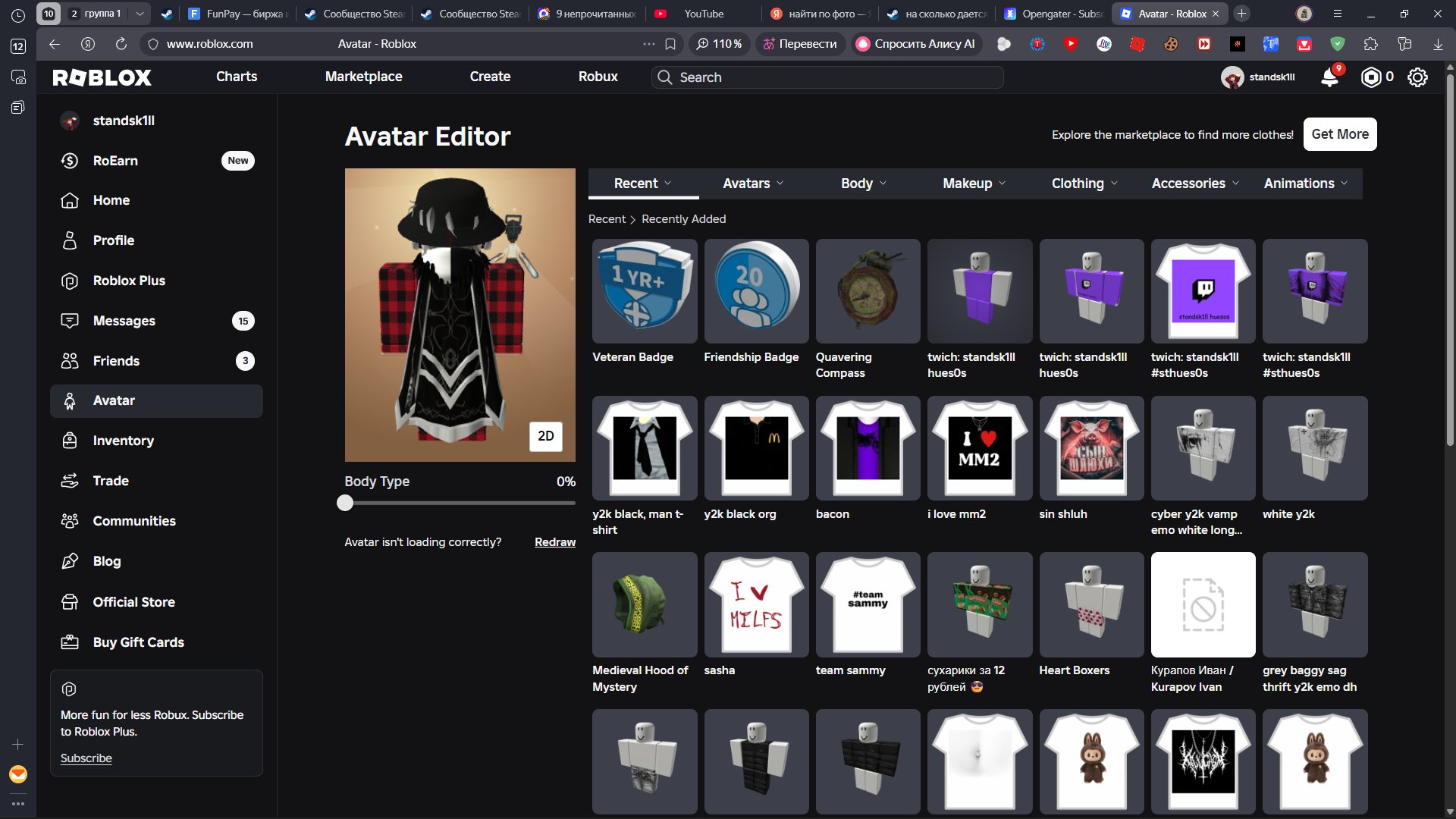This screenshot has height=819, width=1456.
Task: Click the Перевести translate button
Action: [x=800, y=44]
